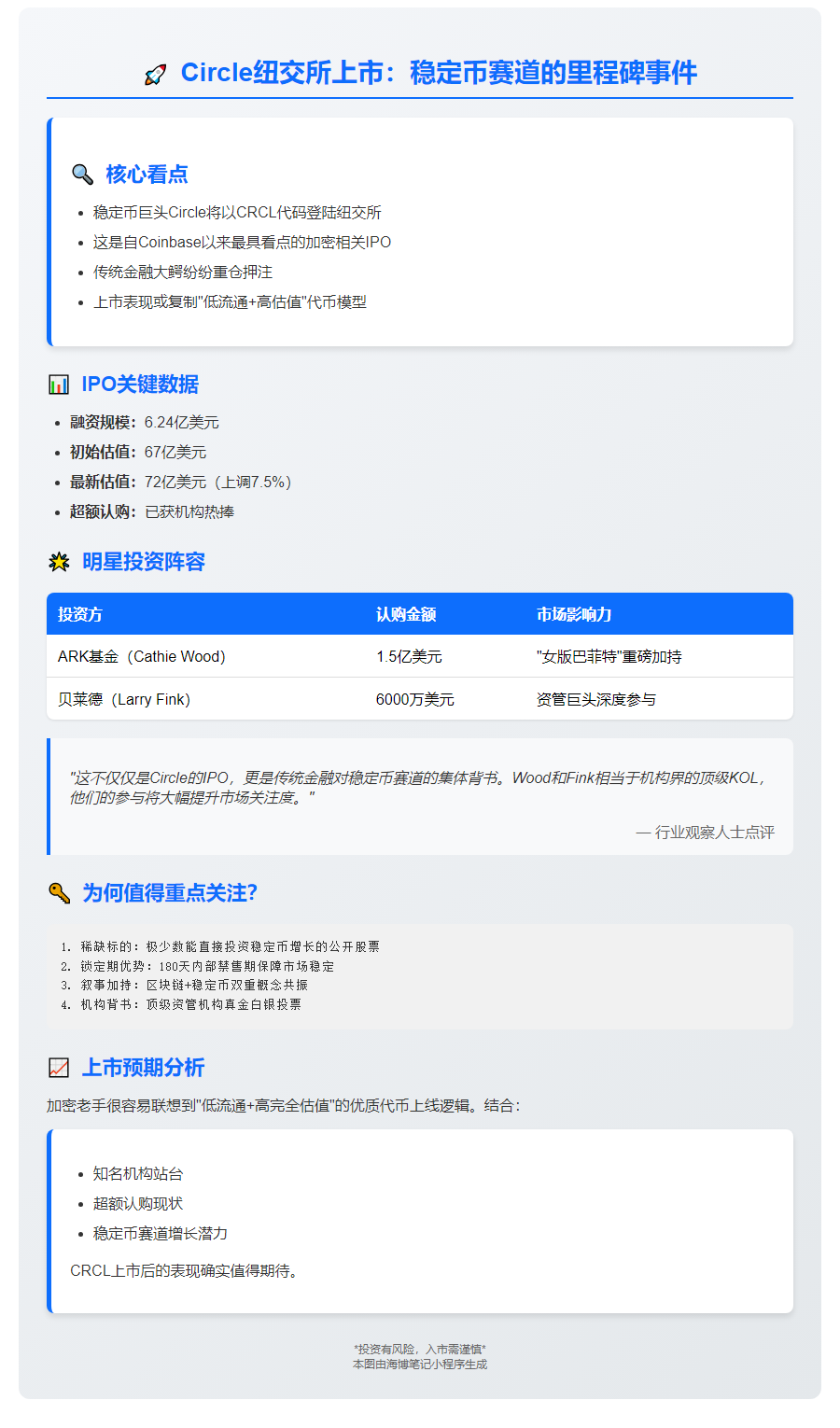
Task: Select the bullet 传统金融大鳄纷纷重仓押注
Action: 182,273
